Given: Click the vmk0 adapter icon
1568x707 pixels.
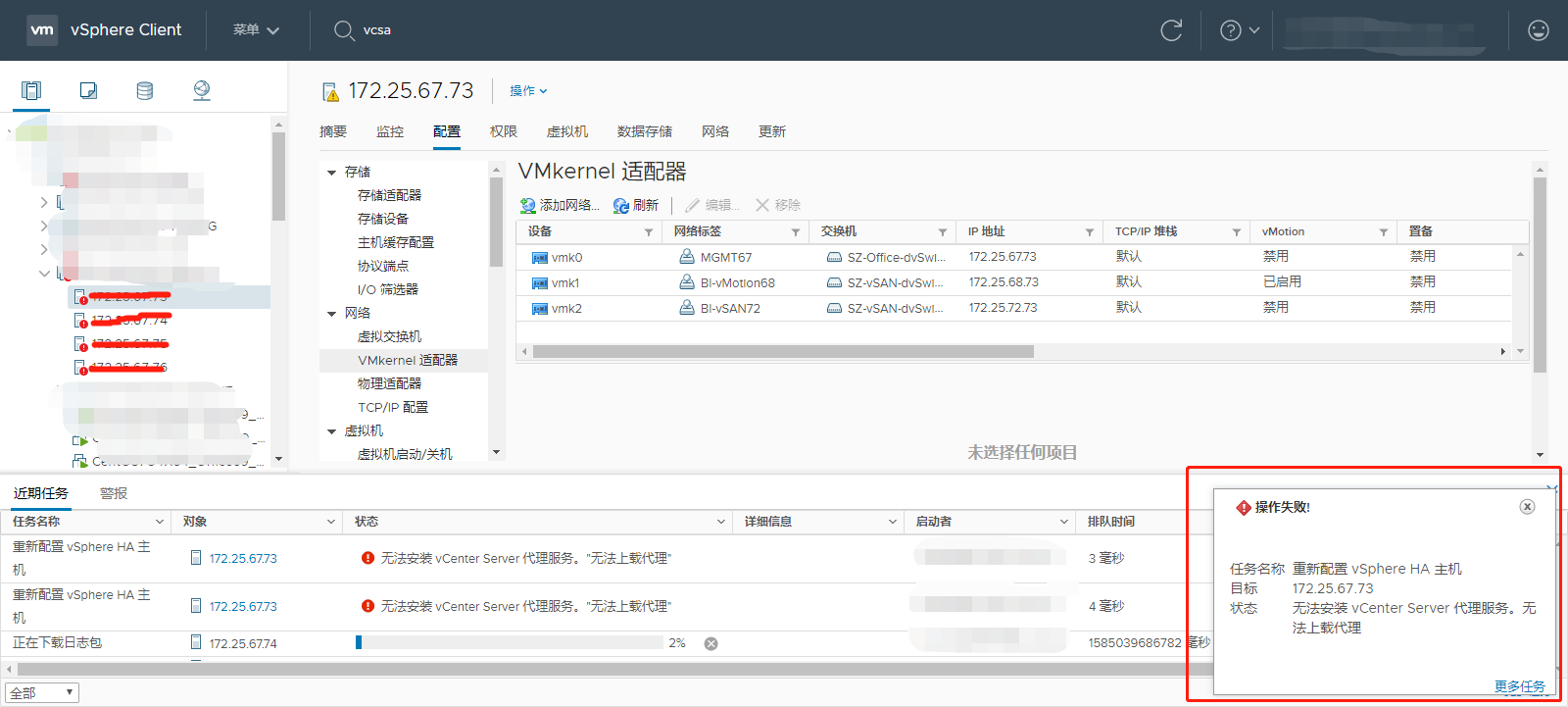Looking at the screenshot, I should (x=539, y=258).
